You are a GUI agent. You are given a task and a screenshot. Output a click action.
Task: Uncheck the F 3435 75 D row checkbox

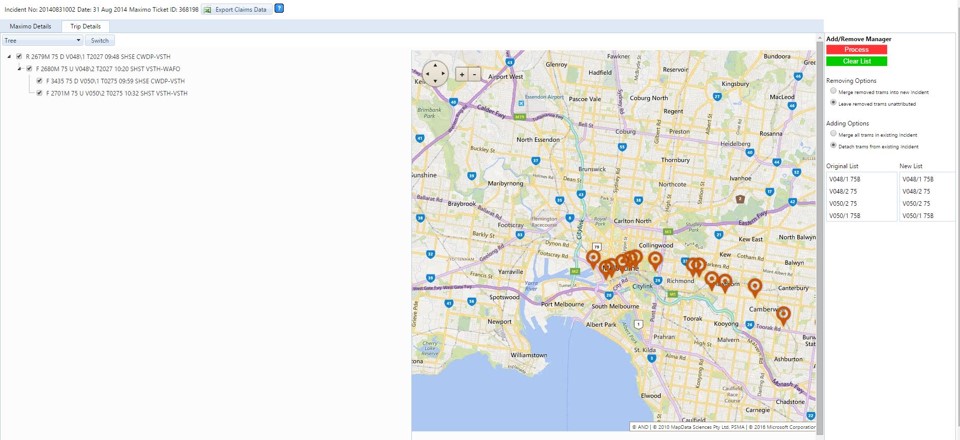click(39, 81)
